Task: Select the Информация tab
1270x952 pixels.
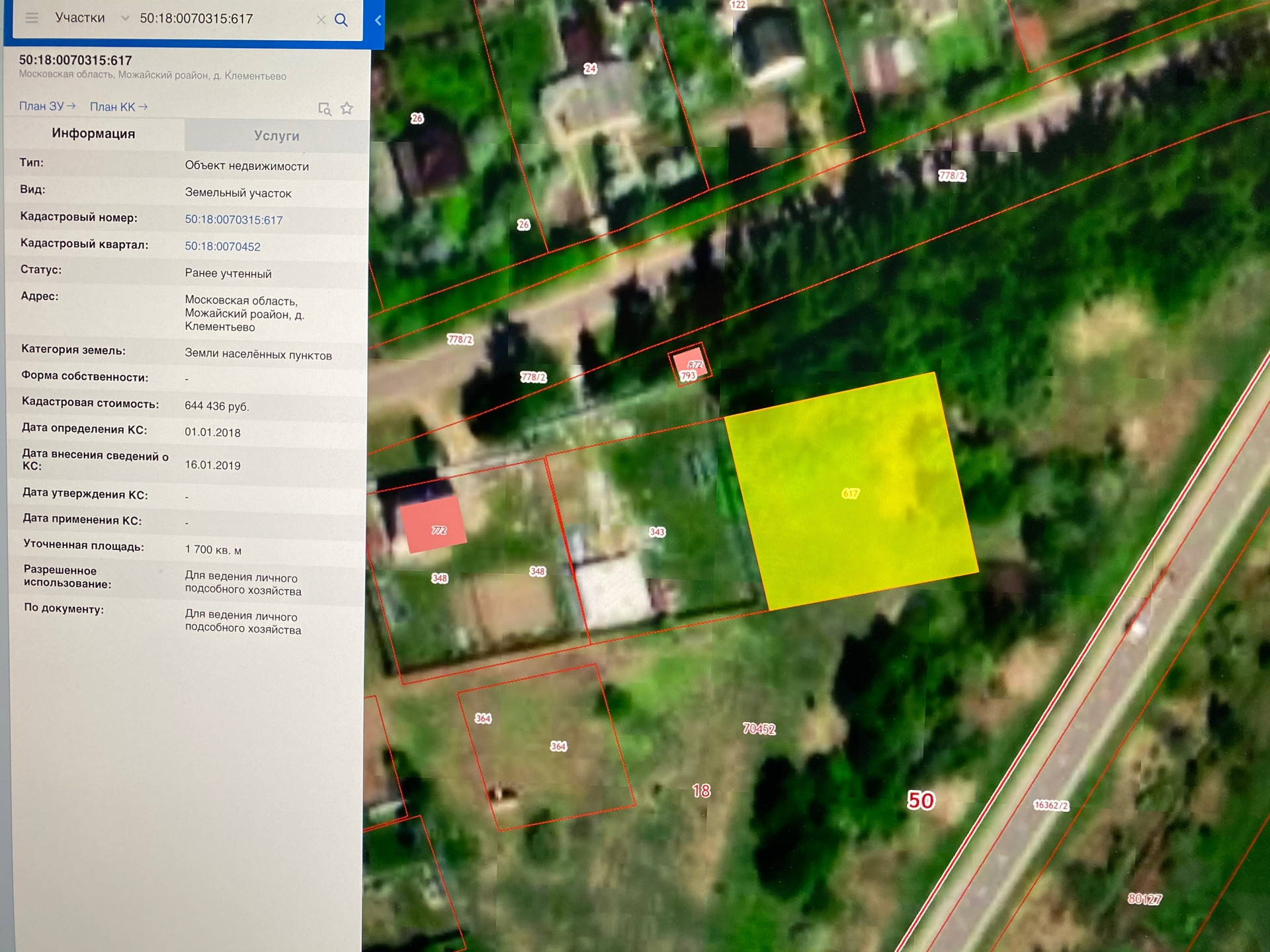Action: 93,134
